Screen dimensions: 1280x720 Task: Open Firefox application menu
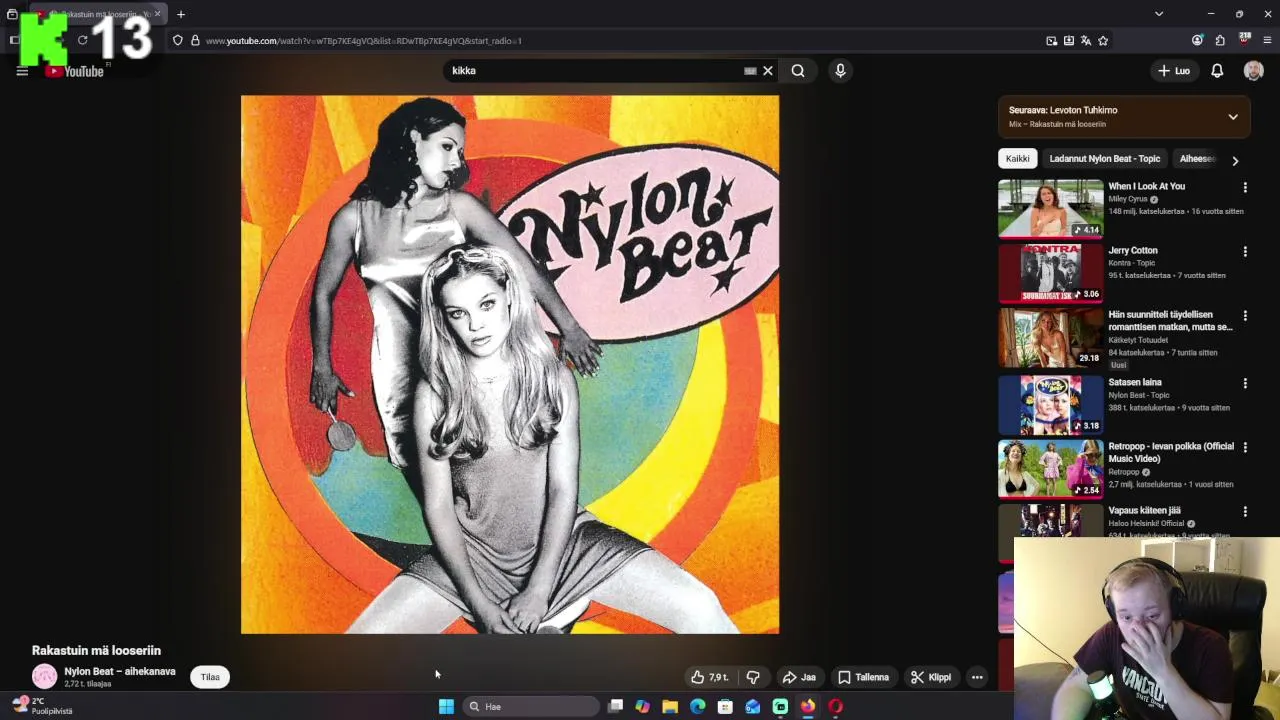(1267, 41)
